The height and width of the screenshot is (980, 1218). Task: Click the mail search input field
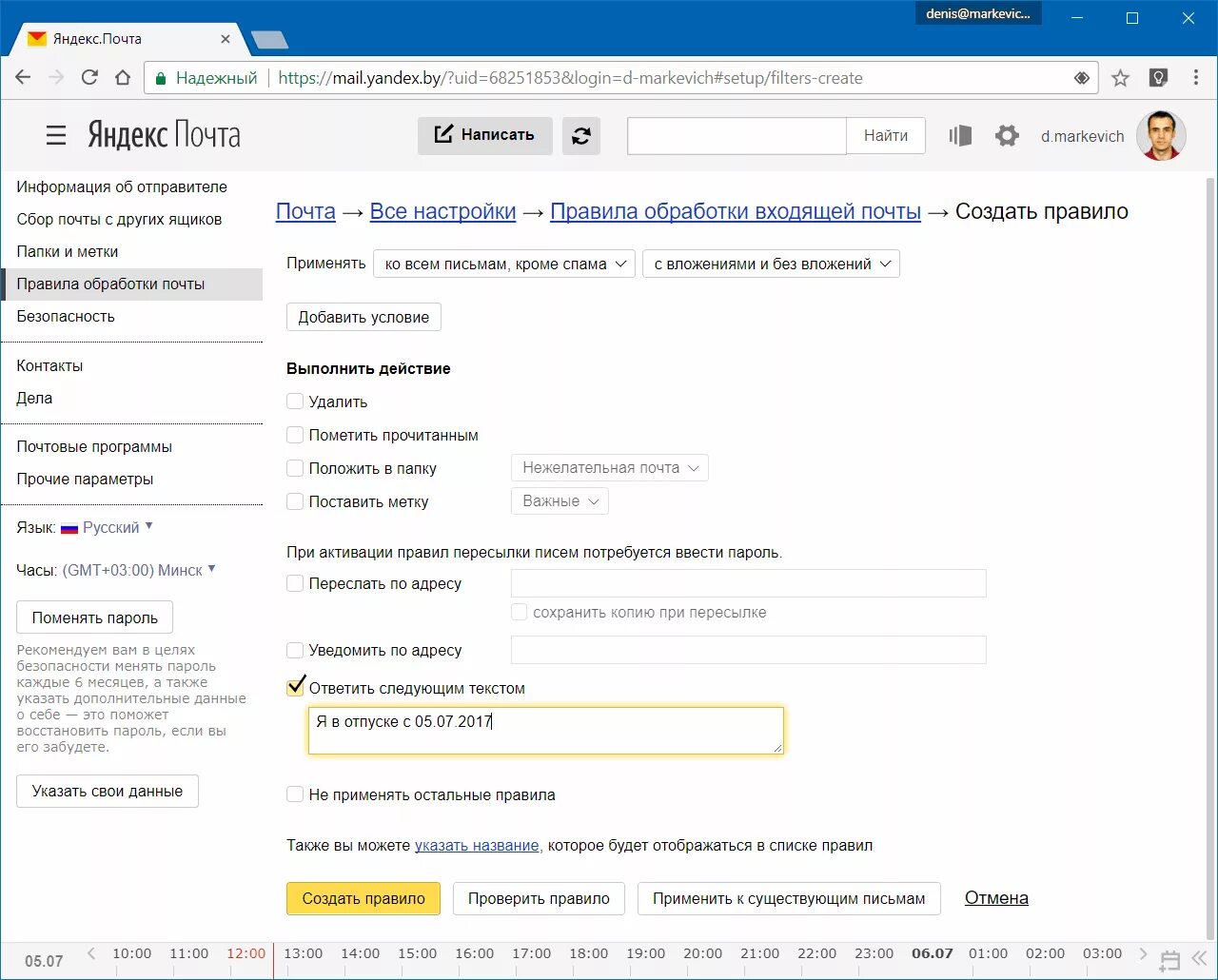coord(737,136)
